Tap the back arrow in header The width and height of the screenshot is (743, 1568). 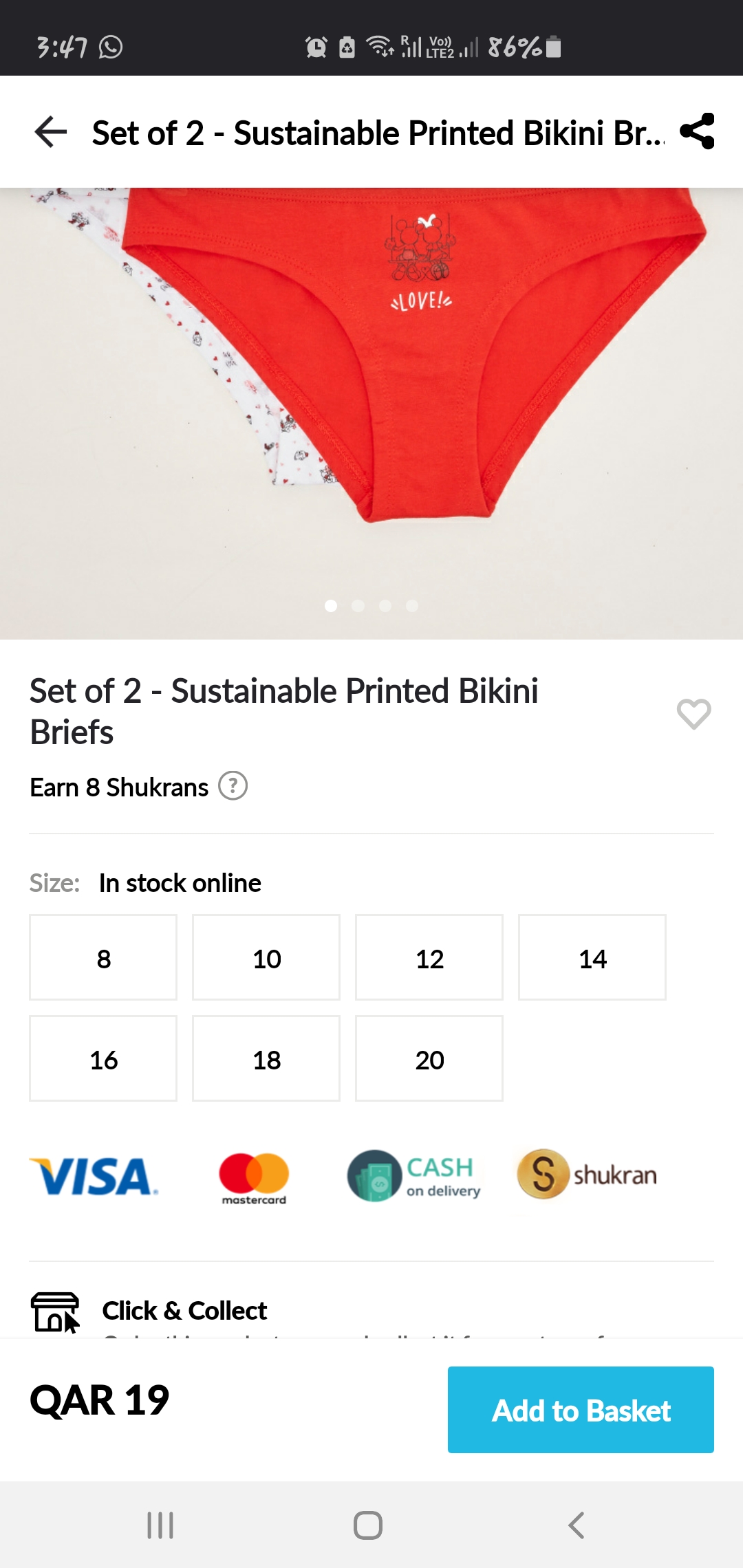(51, 132)
